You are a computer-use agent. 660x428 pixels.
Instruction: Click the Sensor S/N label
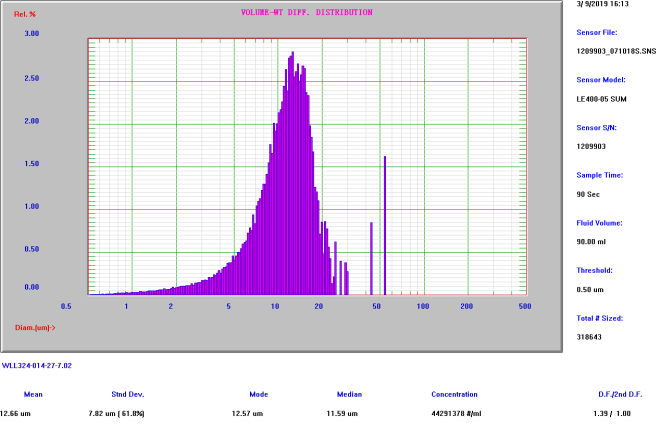click(x=598, y=127)
